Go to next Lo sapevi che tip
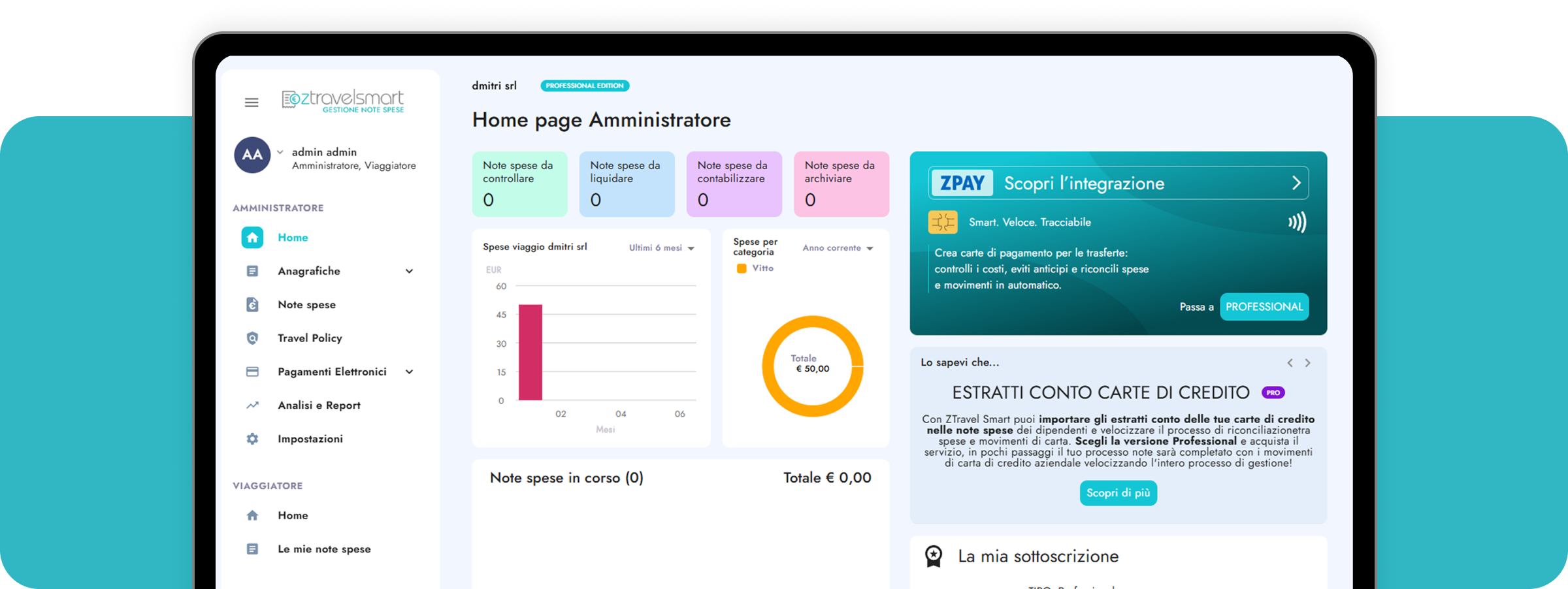Viewport: 1568px width, 589px height. [1308, 363]
